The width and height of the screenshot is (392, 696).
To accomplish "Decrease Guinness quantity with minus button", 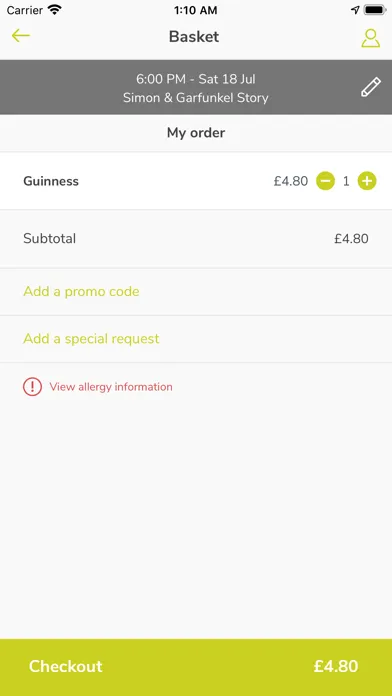I will point(325,181).
